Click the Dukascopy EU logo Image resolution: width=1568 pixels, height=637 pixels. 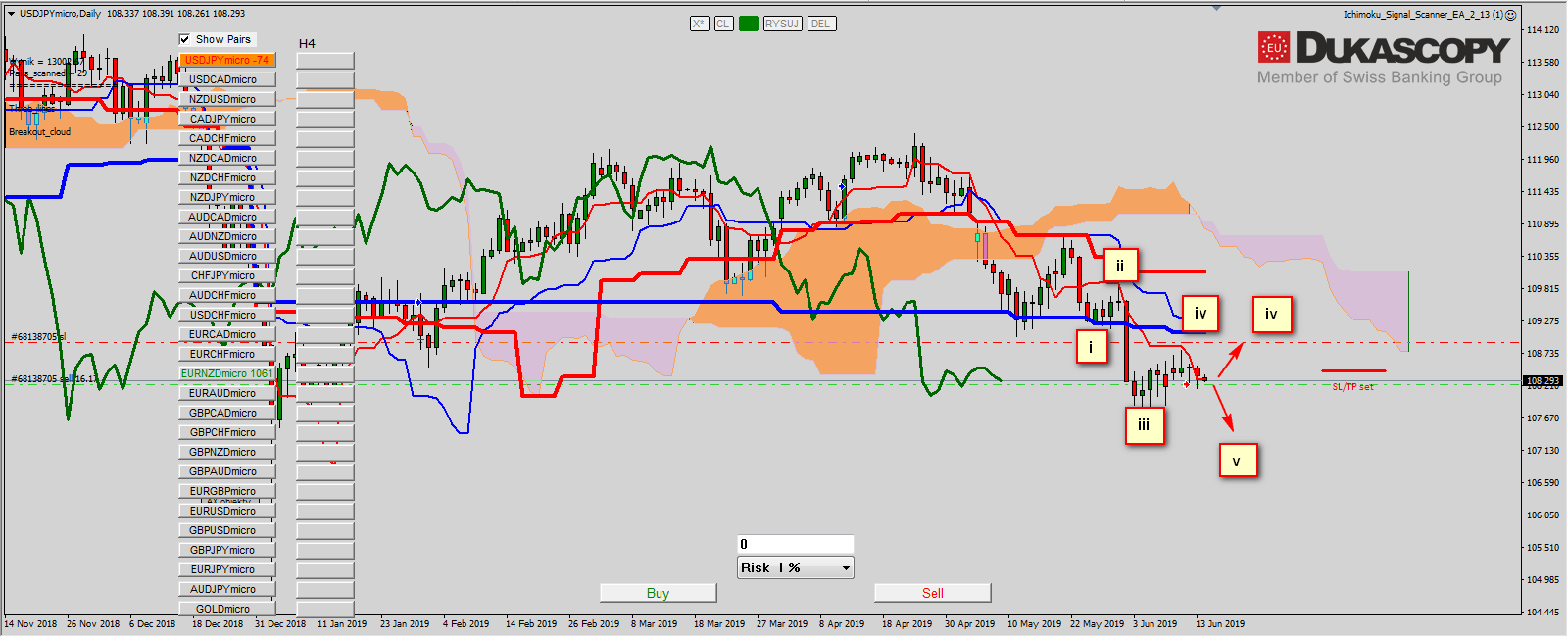[1273, 47]
